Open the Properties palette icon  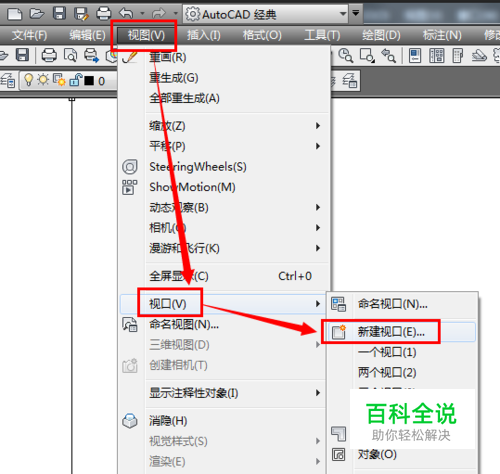(x=415, y=55)
